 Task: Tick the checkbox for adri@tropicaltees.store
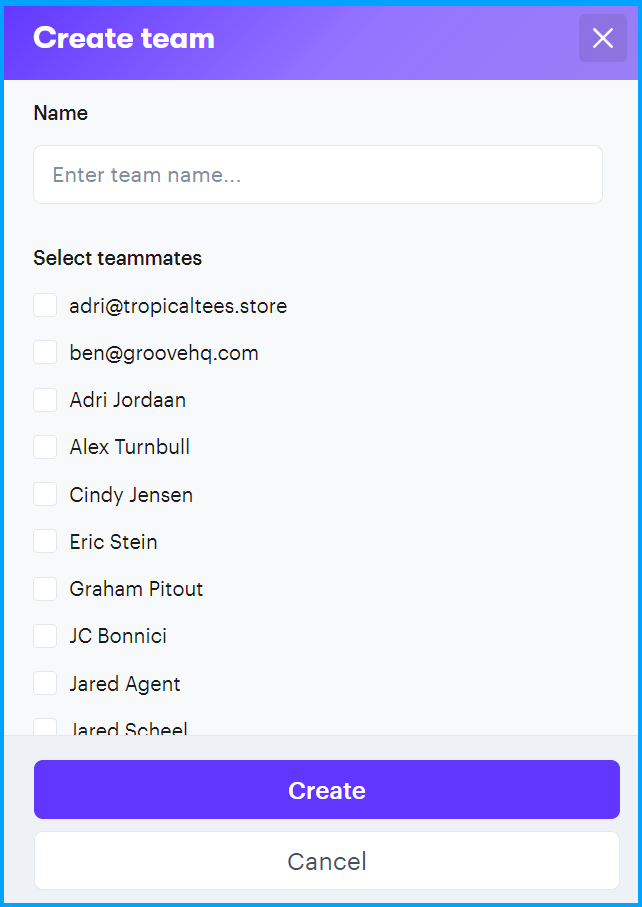click(x=45, y=306)
